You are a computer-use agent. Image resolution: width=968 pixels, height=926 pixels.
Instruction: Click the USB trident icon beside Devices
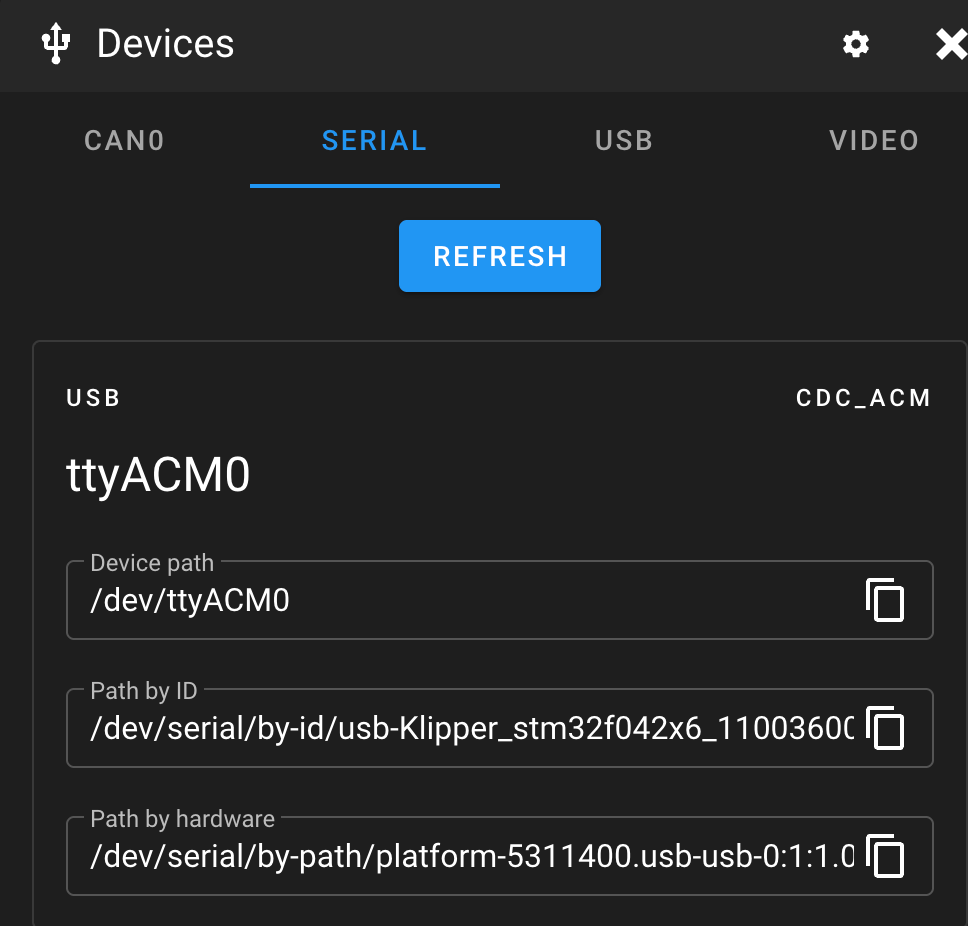point(56,43)
